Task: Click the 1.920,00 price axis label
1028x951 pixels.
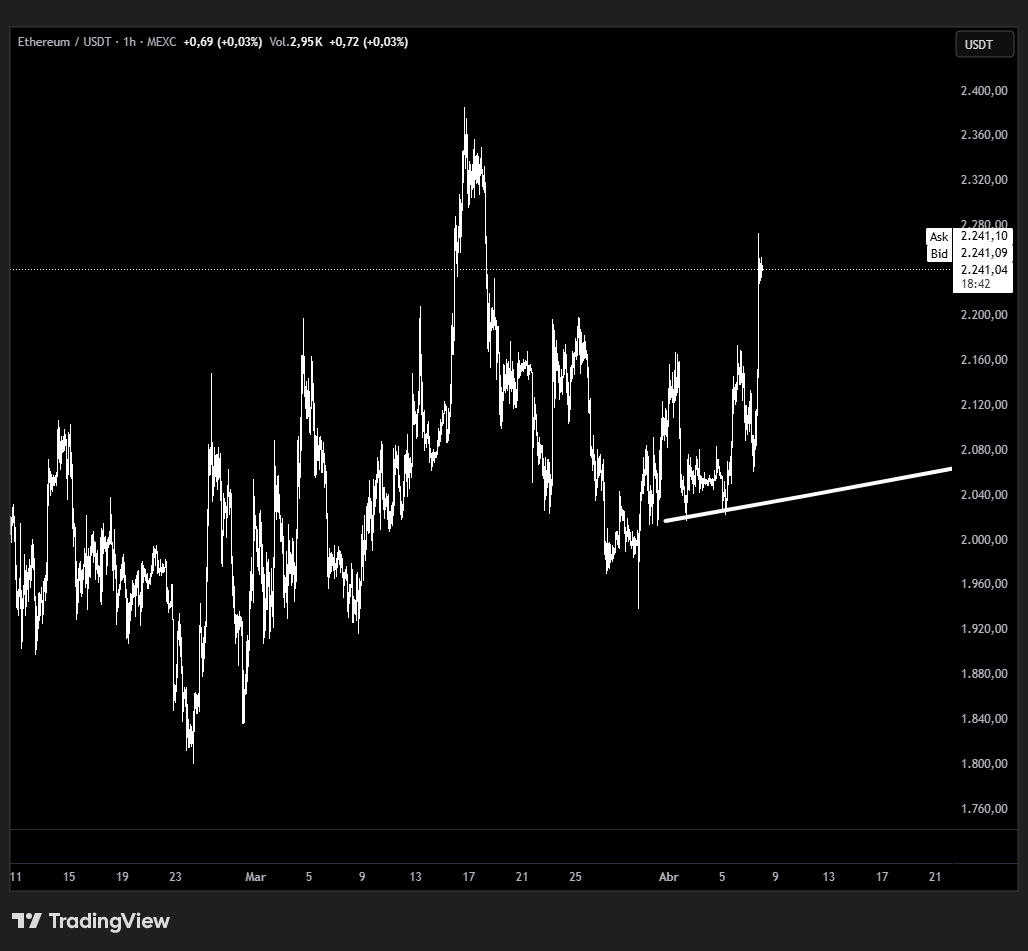Action: coord(984,629)
